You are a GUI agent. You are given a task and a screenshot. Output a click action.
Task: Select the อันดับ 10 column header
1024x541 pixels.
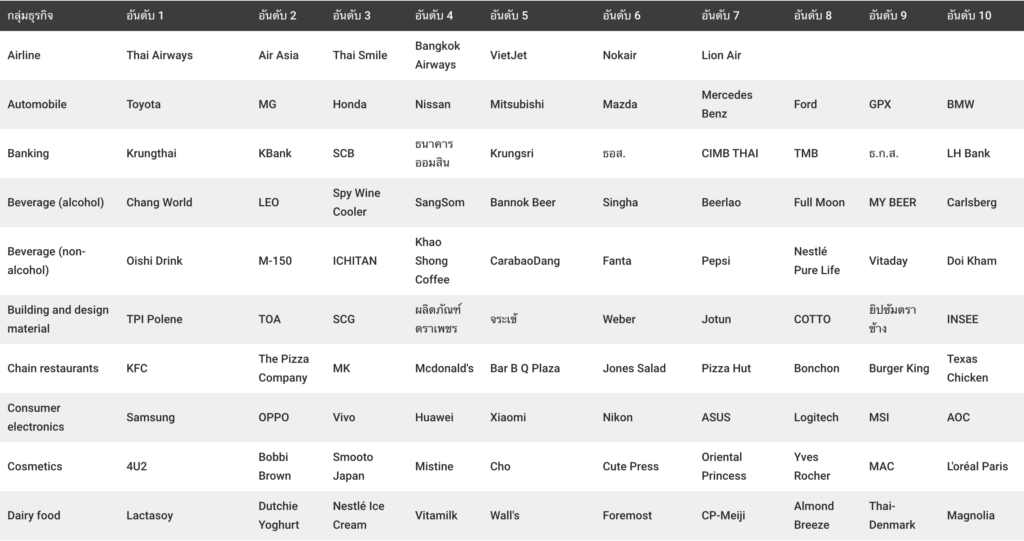tap(968, 16)
